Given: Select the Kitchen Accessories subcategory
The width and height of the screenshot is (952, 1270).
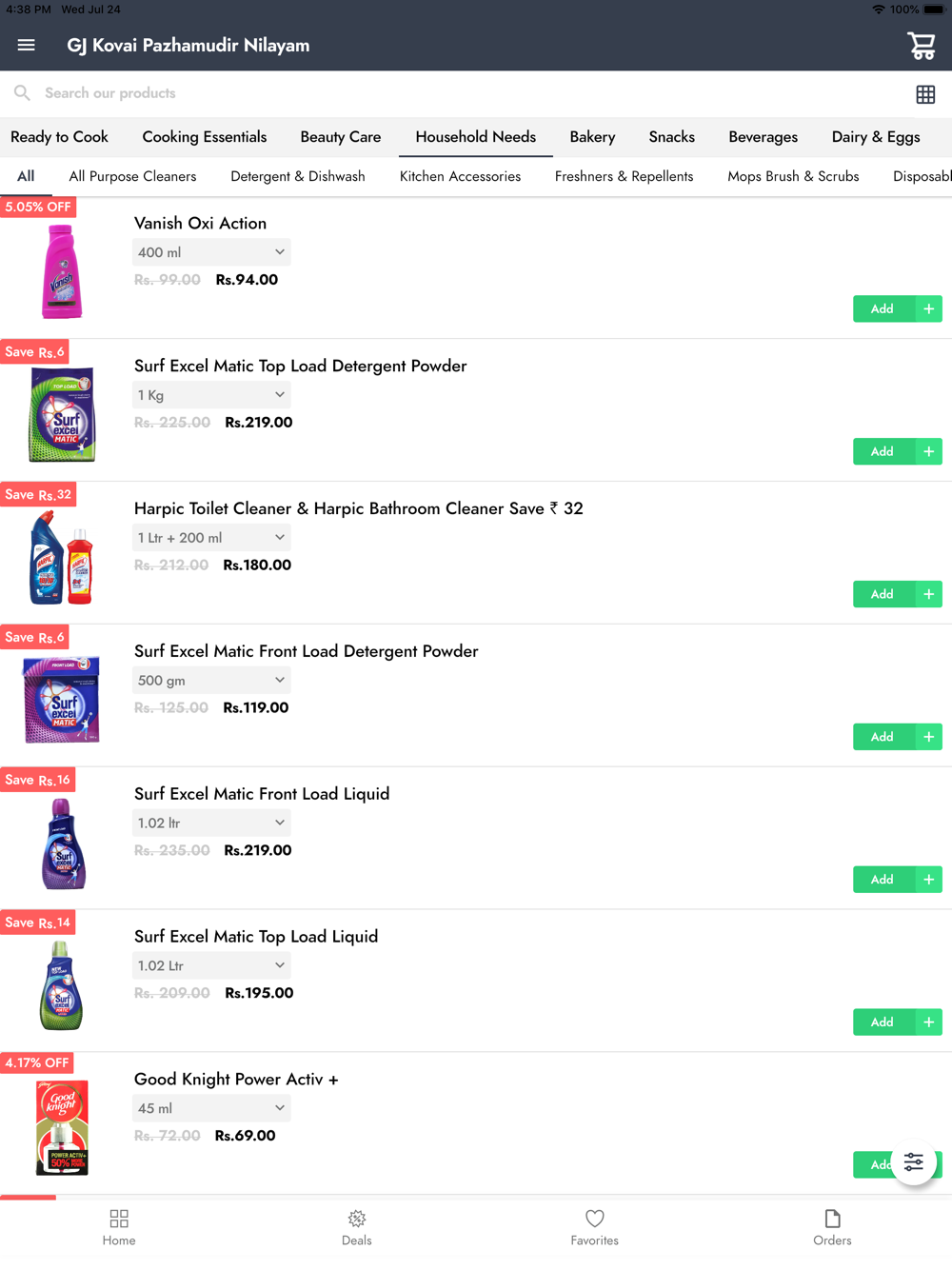Looking at the screenshot, I should coord(460,176).
